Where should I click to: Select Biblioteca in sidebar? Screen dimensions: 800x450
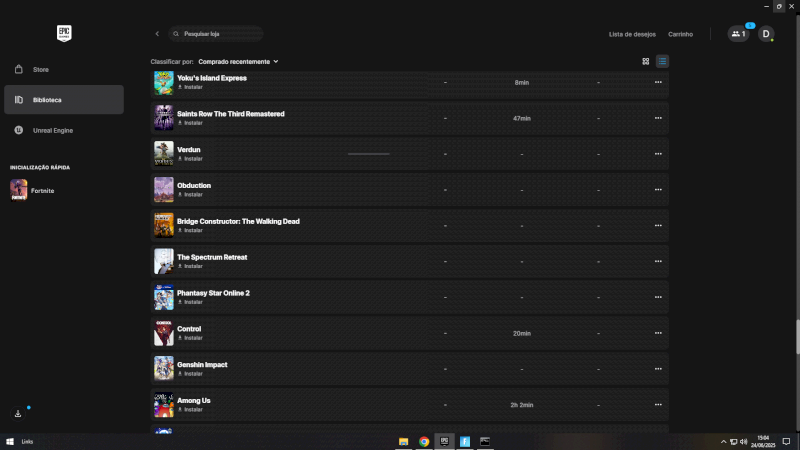click(64, 99)
